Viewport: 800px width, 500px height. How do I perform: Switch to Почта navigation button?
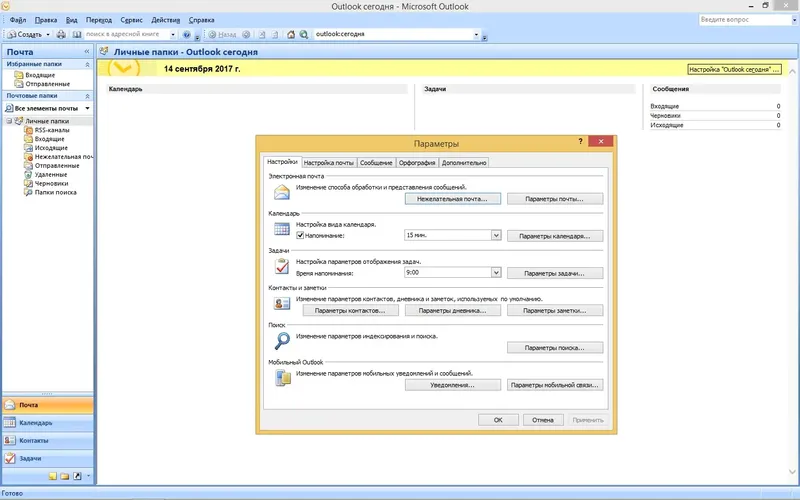[48, 405]
